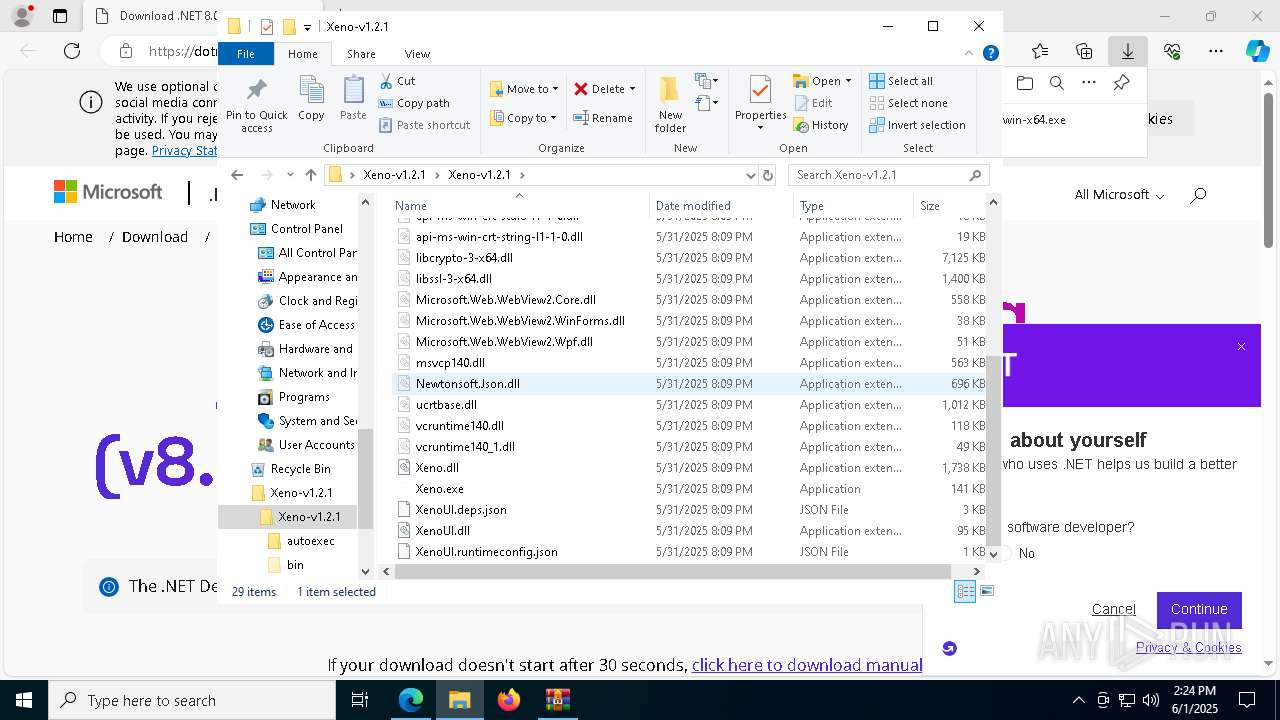
Task: Refresh the Explorer address bar
Action: pyautogui.click(x=768, y=175)
